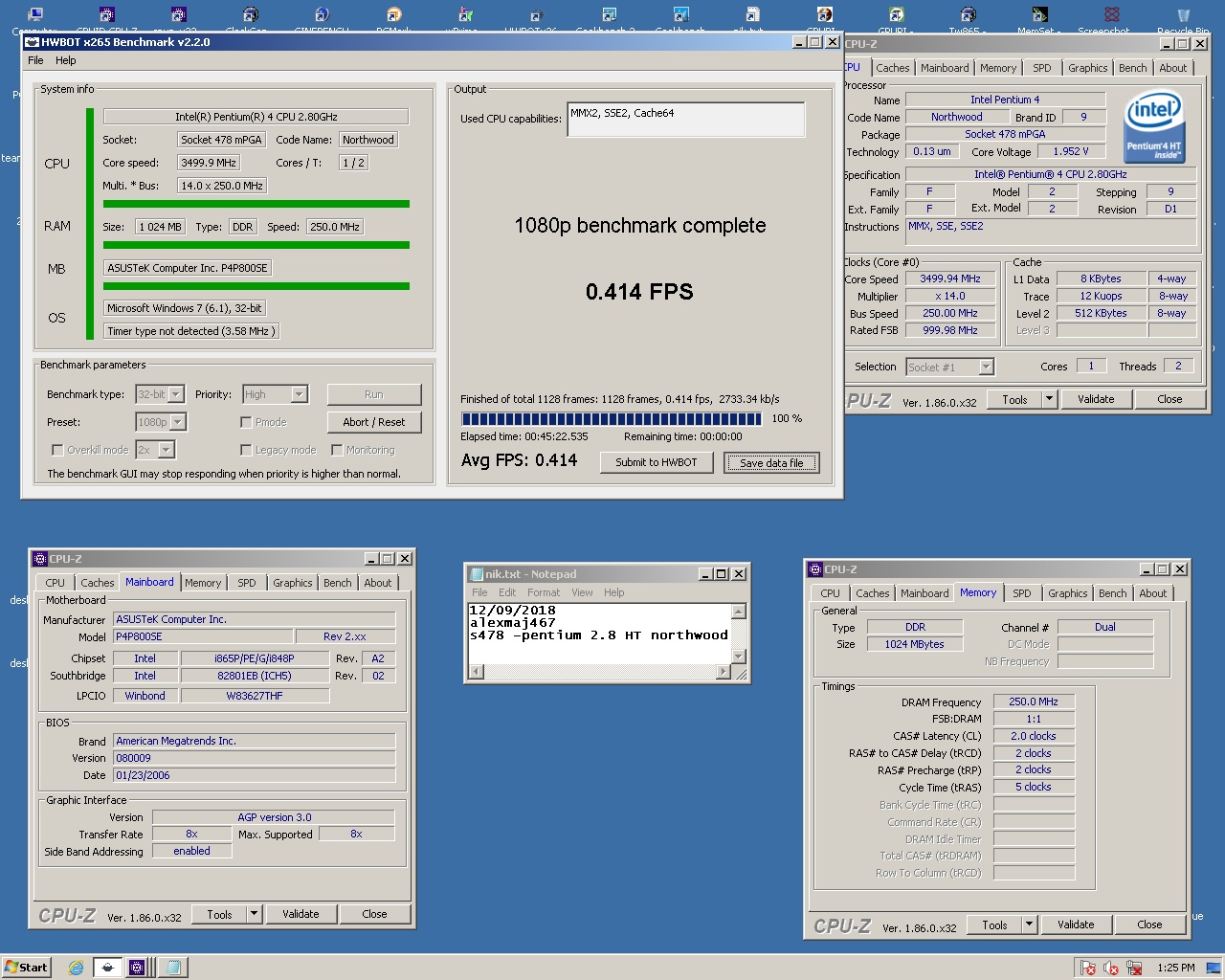Click the P4P800SE model value
The height and width of the screenshot is (980, 1225).
(x=203, y=636)
